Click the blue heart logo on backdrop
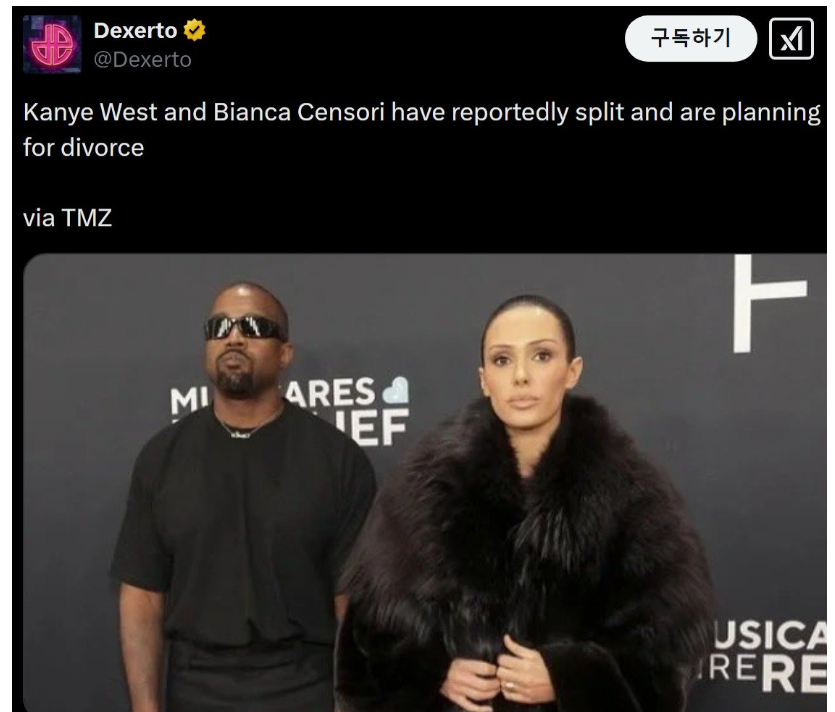The width and height of the screenshot is (835, 712). pyautogui.click(x=396, y=390)
